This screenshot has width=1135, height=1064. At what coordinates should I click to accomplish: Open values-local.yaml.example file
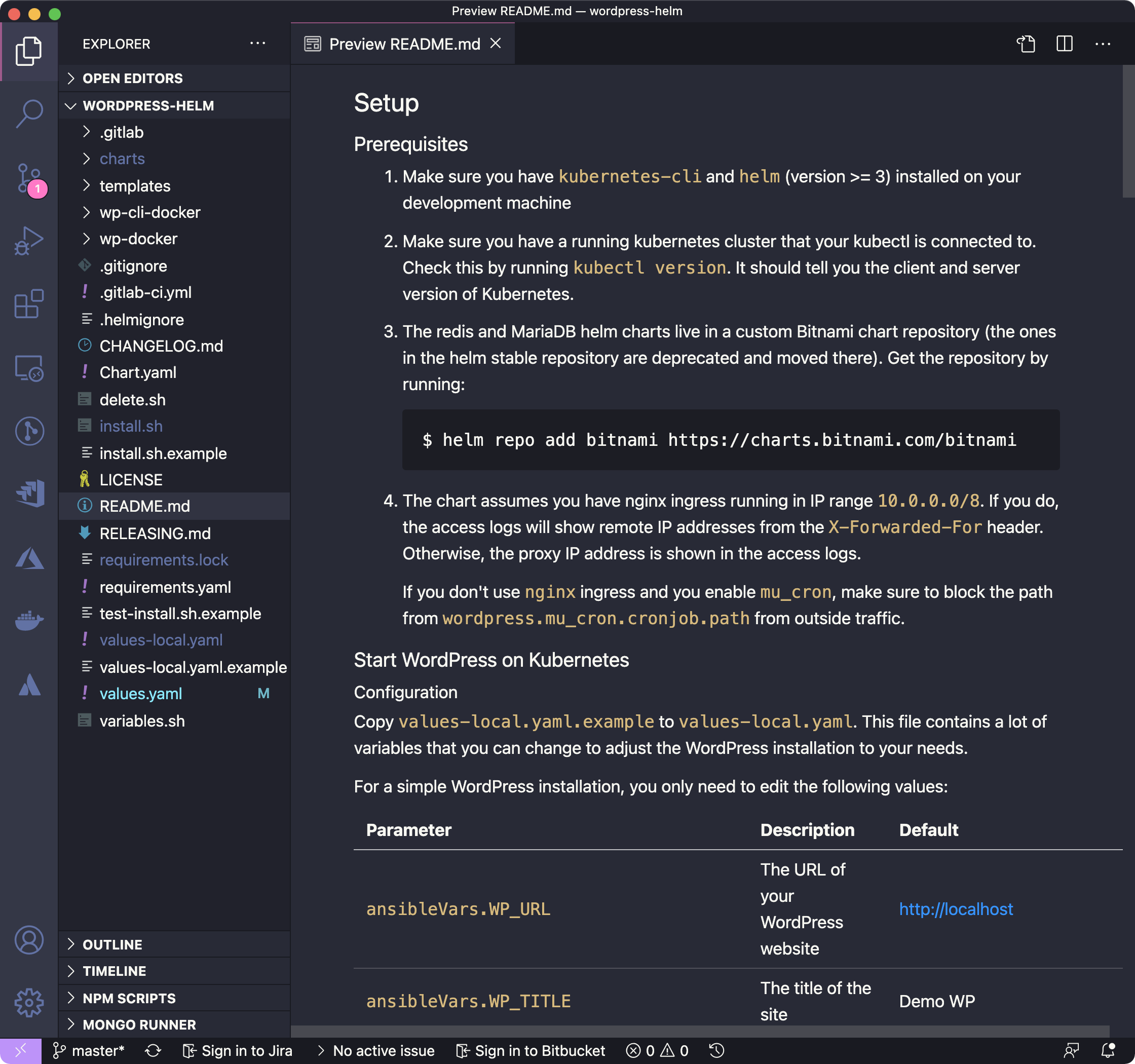[x=175, y=667]
